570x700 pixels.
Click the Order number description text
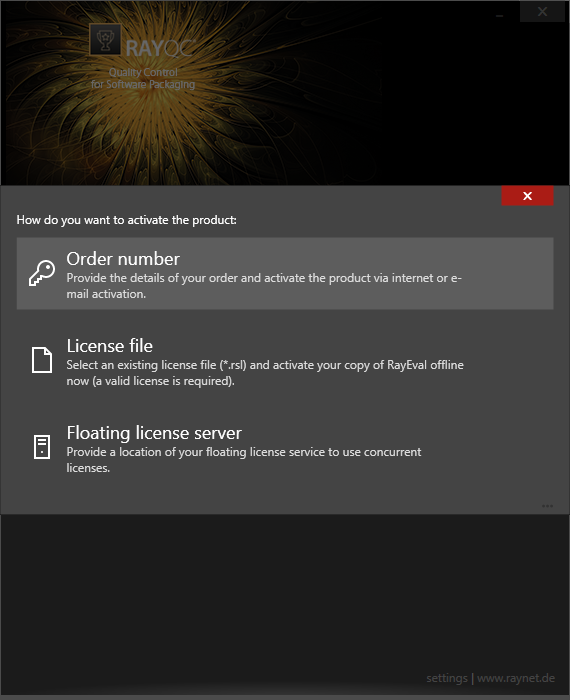[264, 286]
